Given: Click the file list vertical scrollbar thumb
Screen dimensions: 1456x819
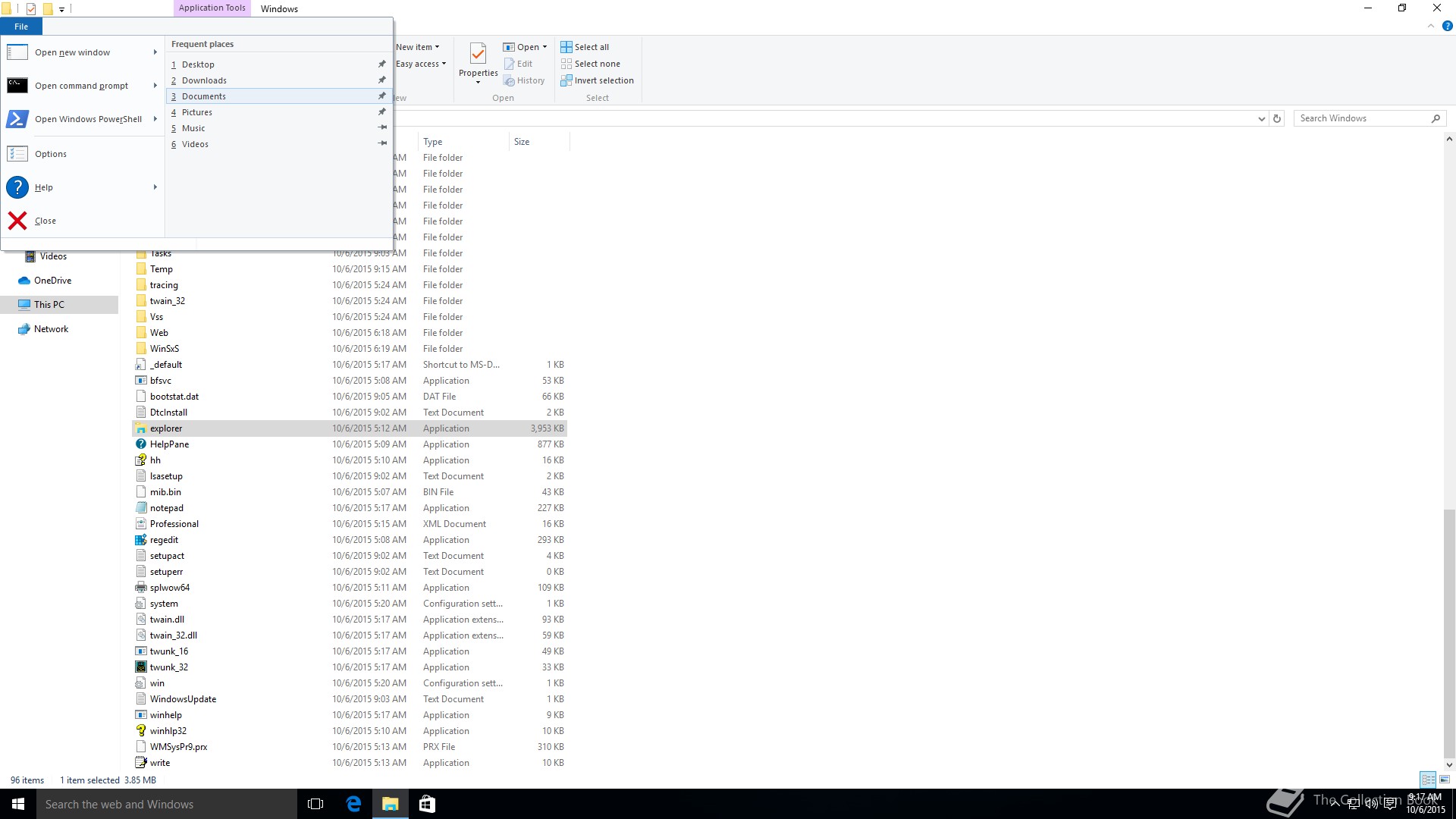Looking at the screenshot, I should 1449,633.
